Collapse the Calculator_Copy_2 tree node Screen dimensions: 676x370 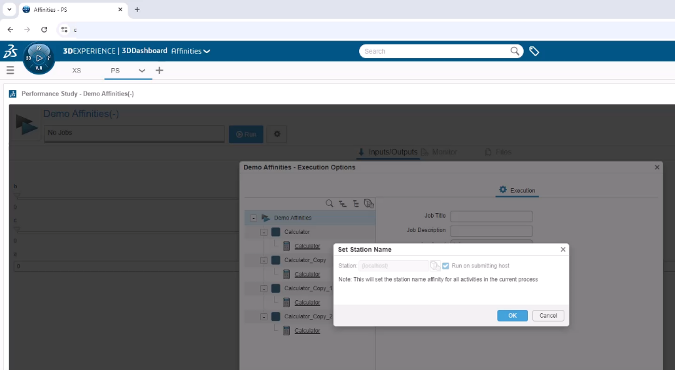coord(264,317)
